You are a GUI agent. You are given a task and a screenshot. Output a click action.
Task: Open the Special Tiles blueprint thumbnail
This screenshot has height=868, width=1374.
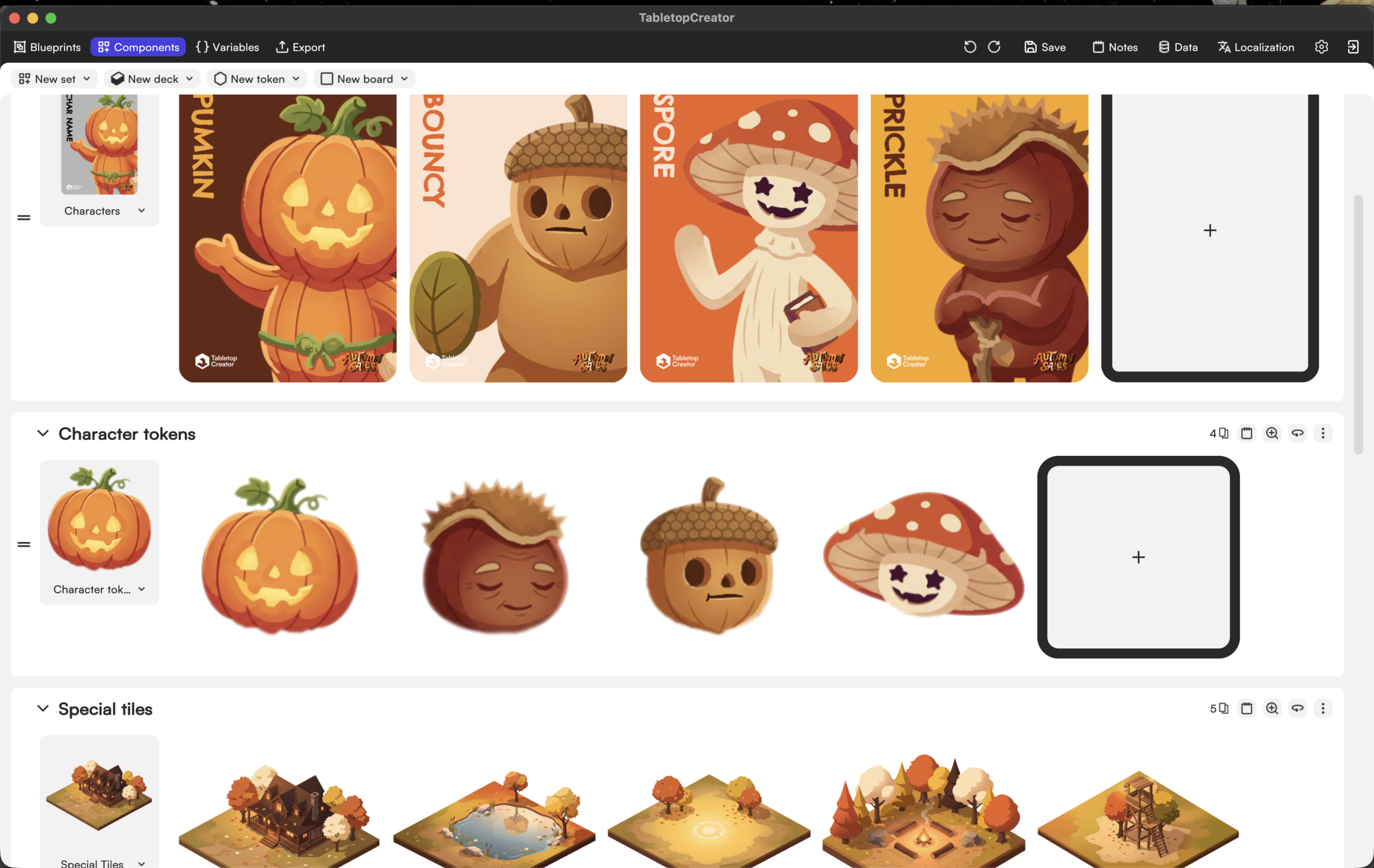pos(99,795)
